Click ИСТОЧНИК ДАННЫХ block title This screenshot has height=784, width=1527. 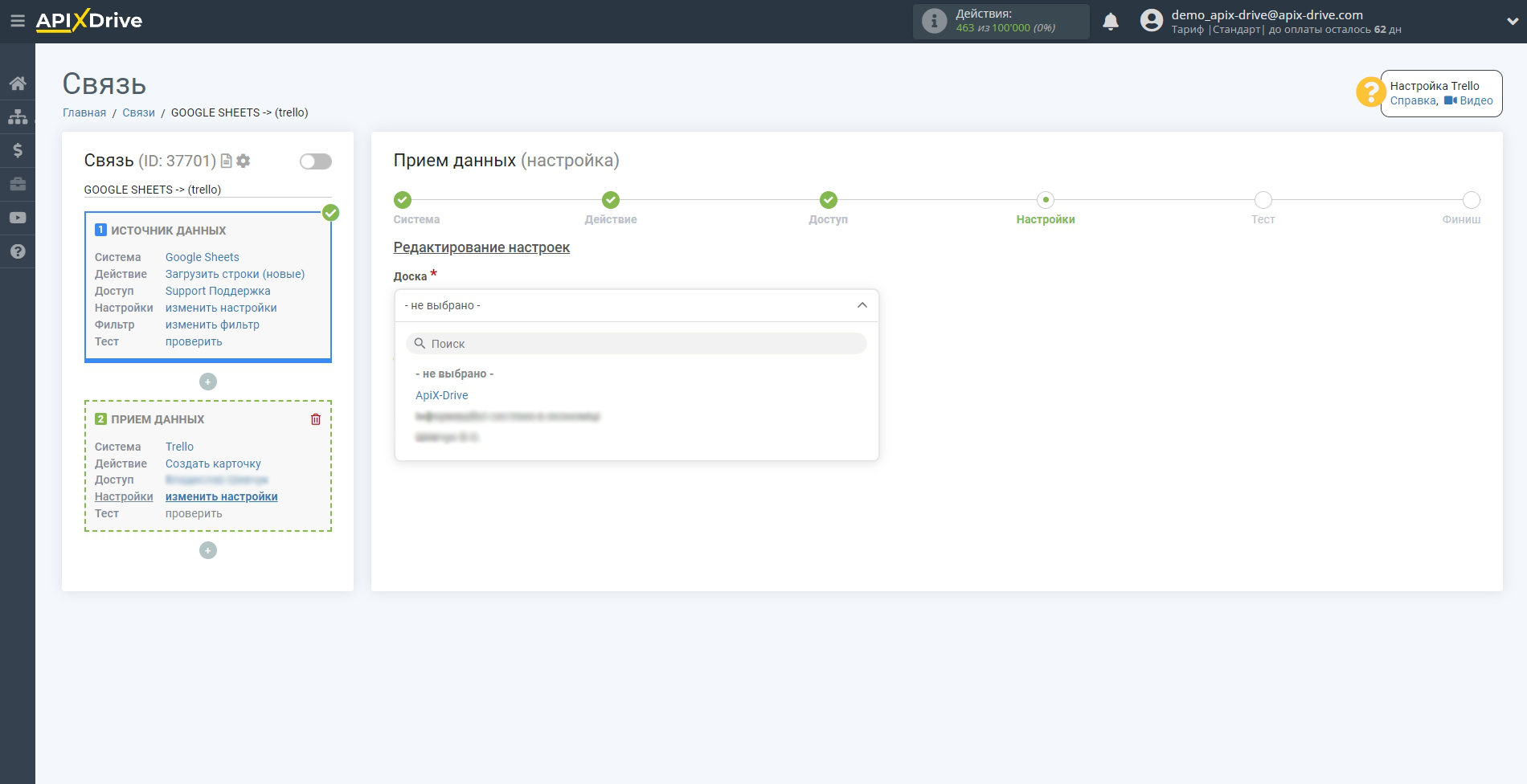tap(169, 231)
